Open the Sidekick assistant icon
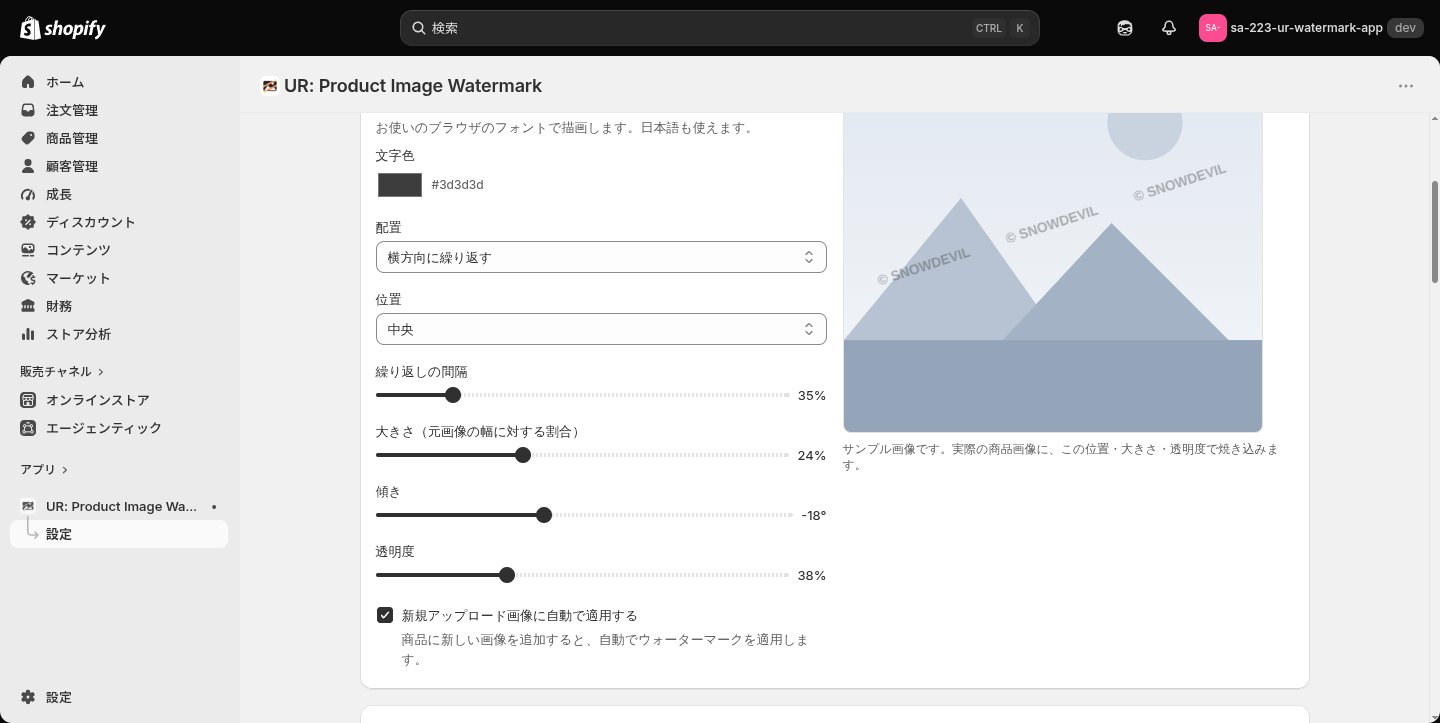The width and height of the screenshot is (1440, 723). click(1125, 28)
